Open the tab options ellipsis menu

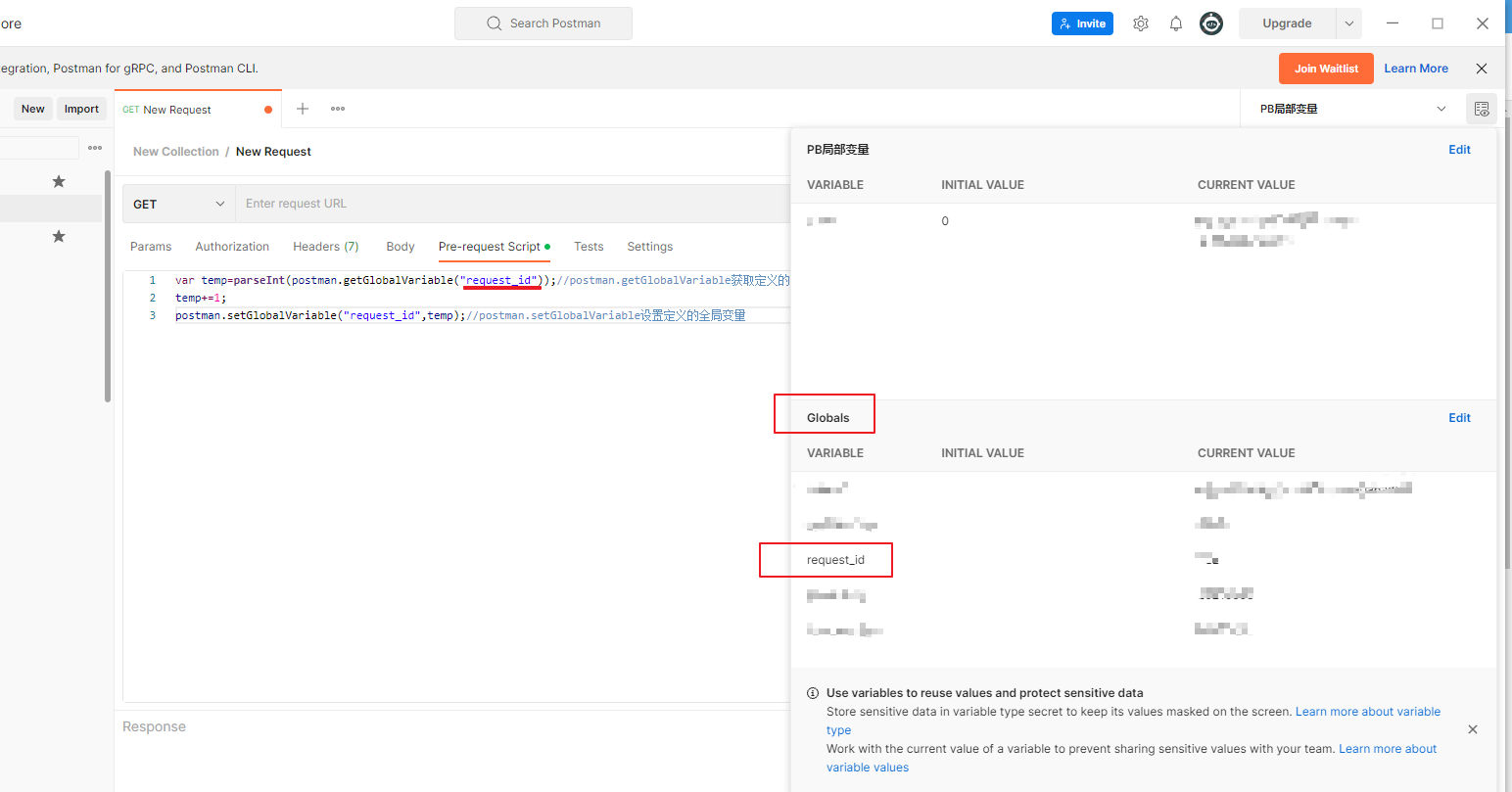[338, 109]
